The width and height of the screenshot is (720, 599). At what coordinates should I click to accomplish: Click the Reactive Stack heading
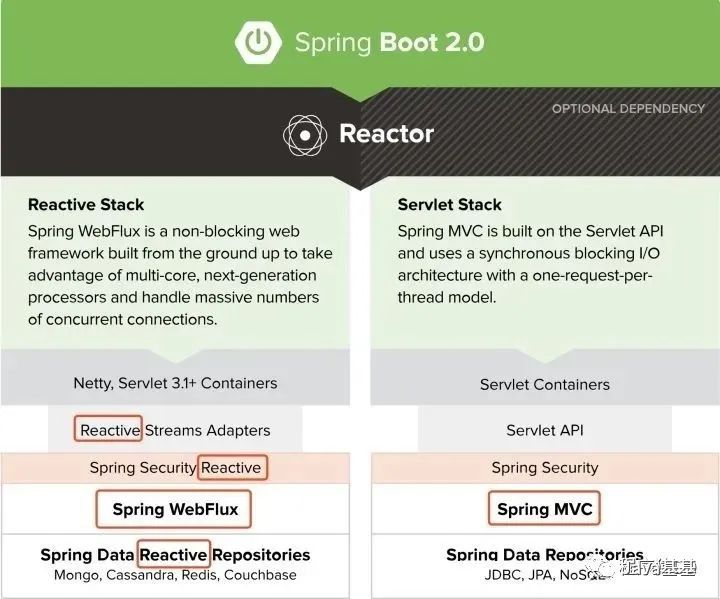[86, 204]
